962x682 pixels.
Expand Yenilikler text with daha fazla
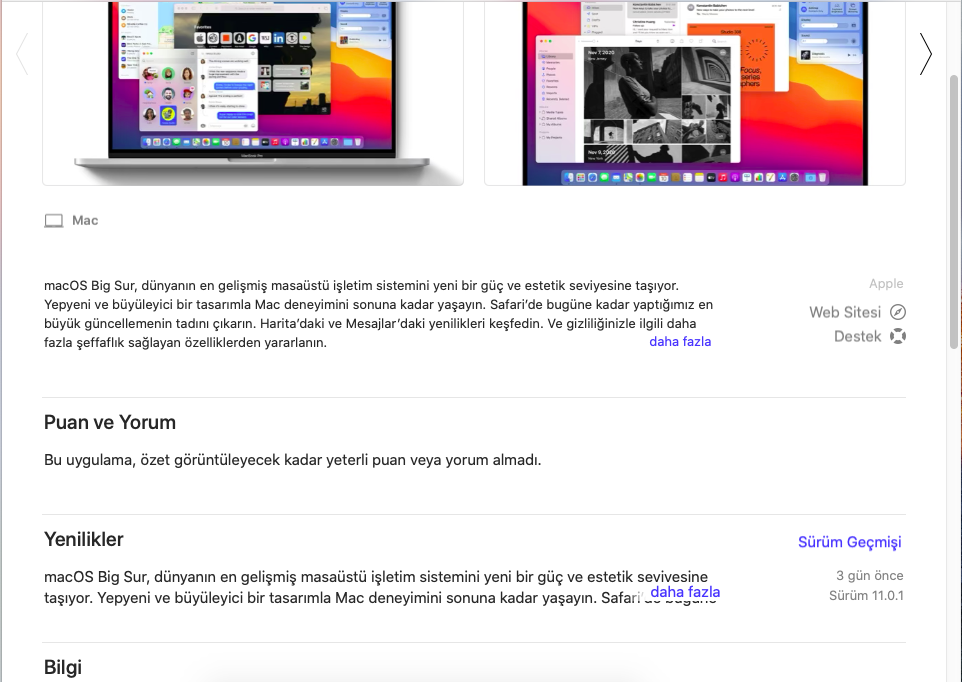pos(685,592)
